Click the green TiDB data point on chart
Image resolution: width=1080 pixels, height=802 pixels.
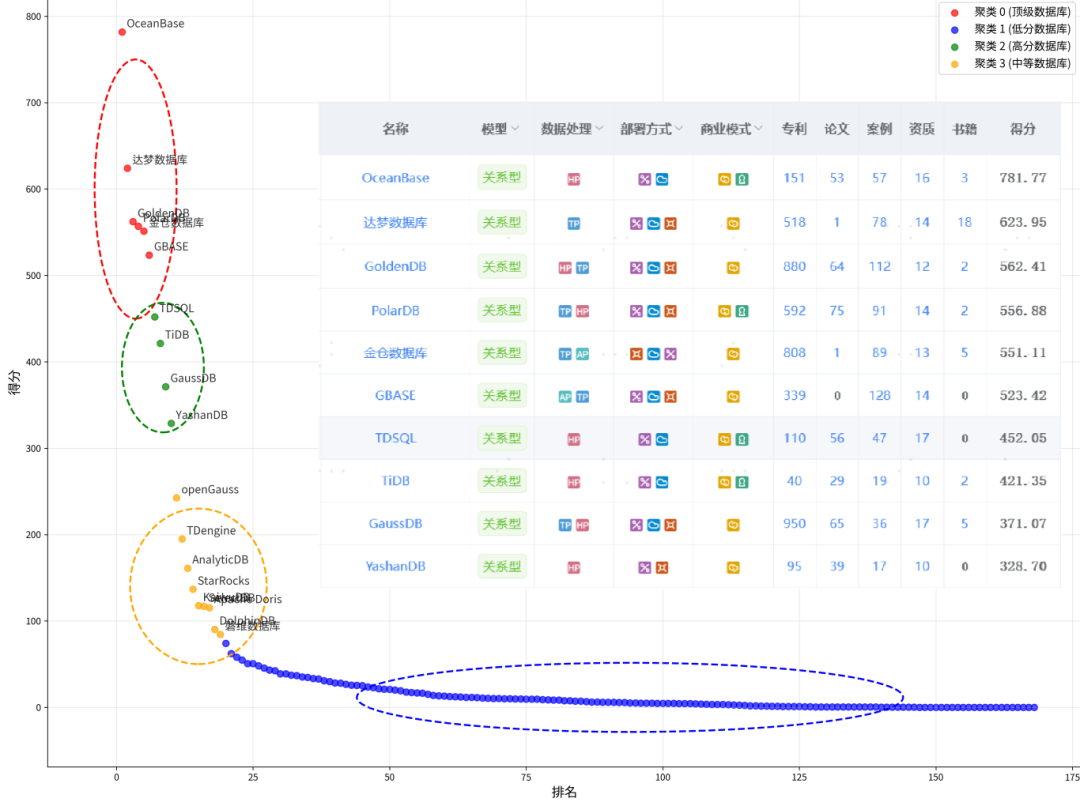pos(160,344)
